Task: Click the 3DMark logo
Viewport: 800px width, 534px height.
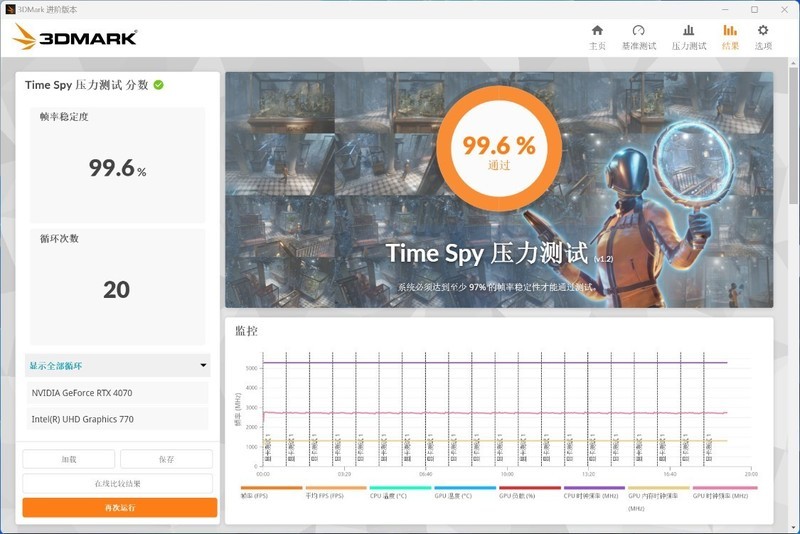Action: (74, 37)
